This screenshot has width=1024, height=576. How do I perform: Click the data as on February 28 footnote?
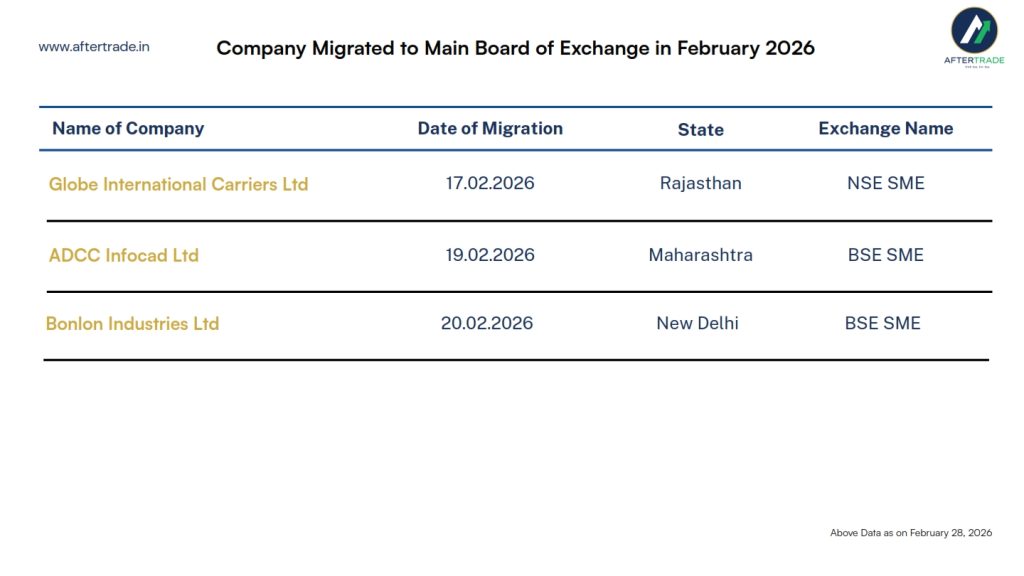click(x=910, y=533)
